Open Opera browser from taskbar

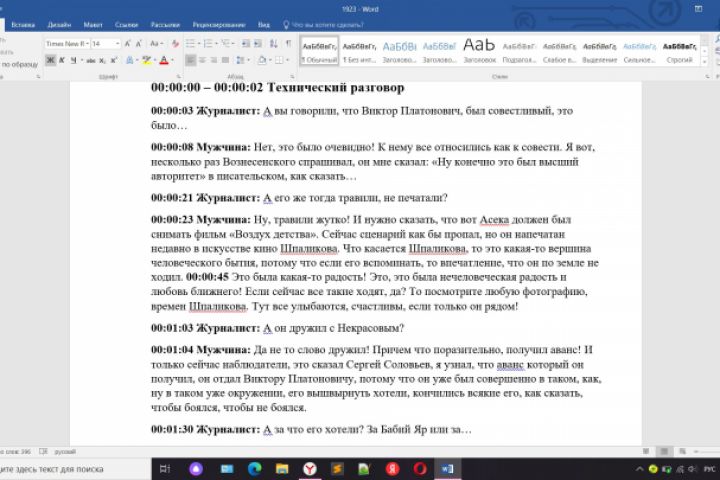point(420,469)
